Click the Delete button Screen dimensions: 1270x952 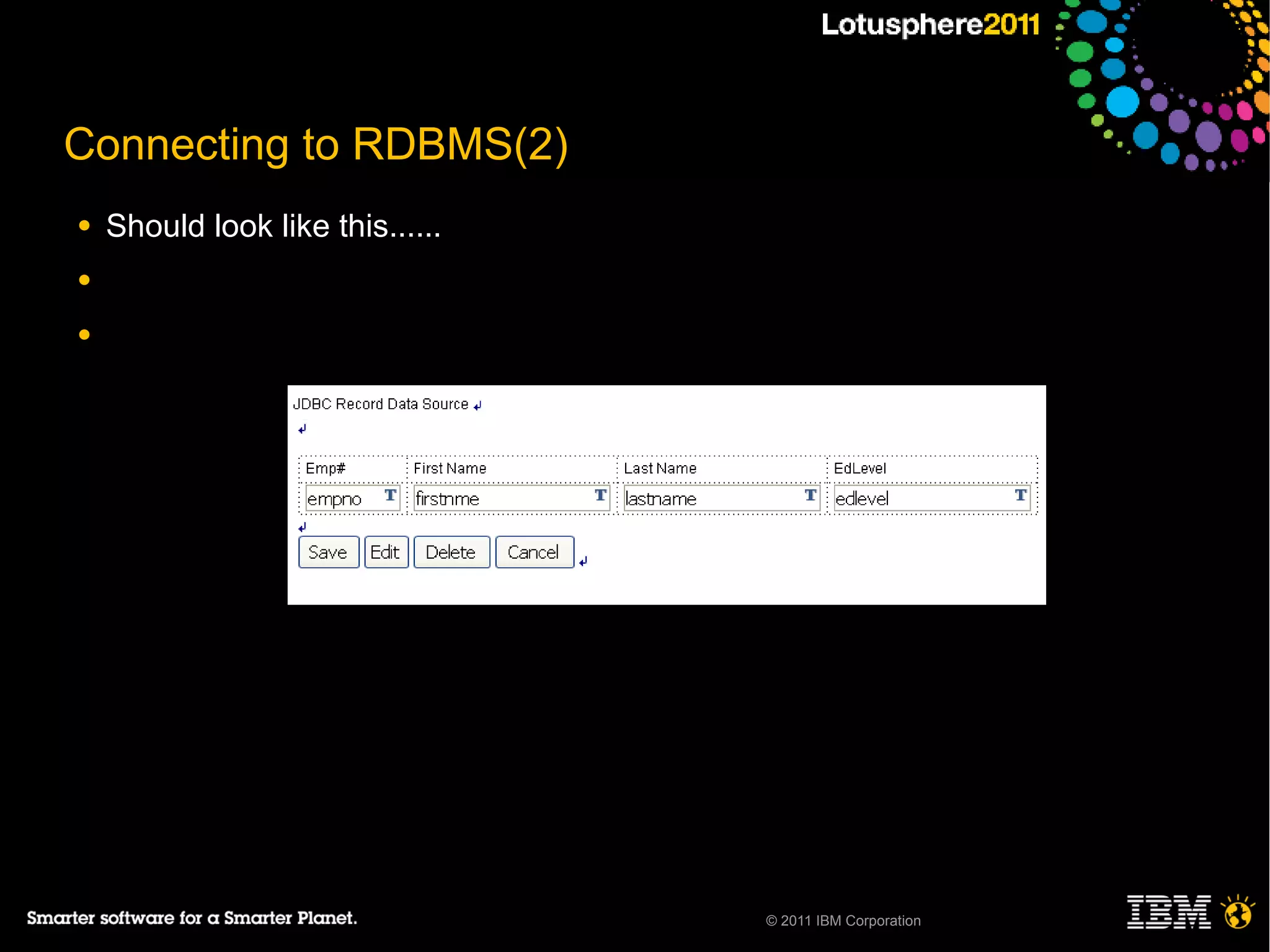point(451,552)
